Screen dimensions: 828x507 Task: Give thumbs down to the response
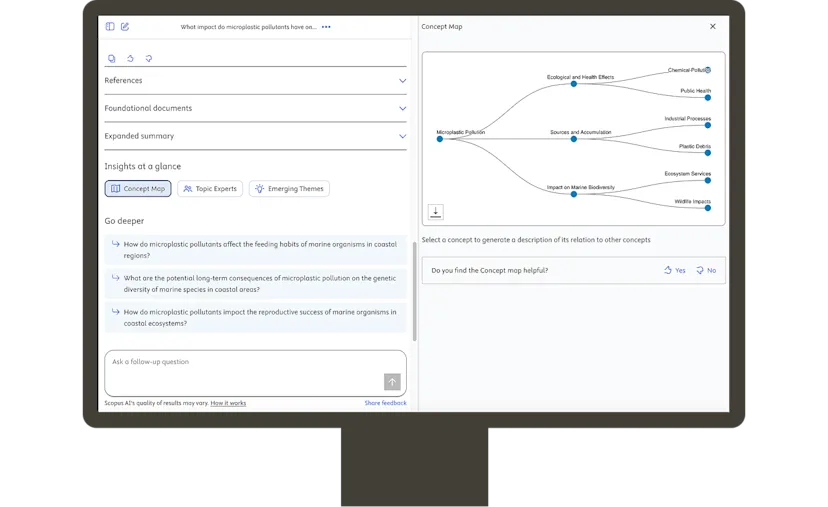coord(149,59)
